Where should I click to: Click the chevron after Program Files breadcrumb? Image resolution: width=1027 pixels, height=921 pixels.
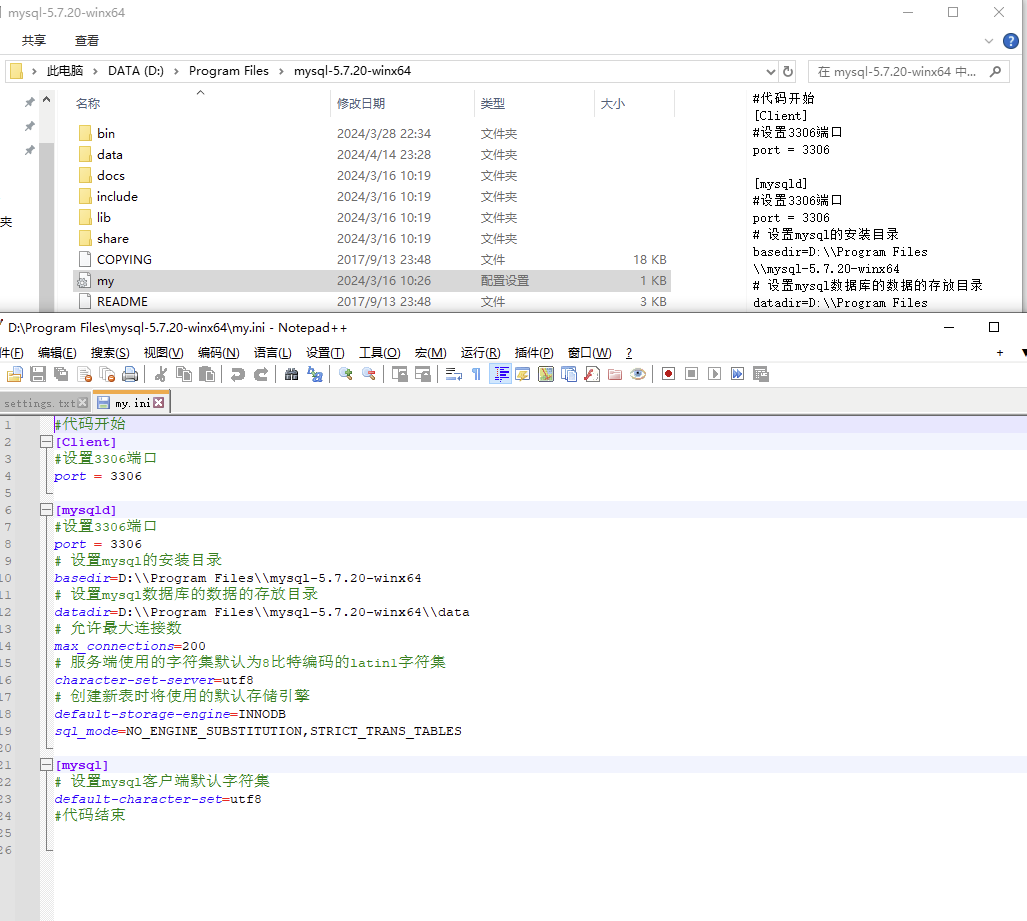coord(281,71)
